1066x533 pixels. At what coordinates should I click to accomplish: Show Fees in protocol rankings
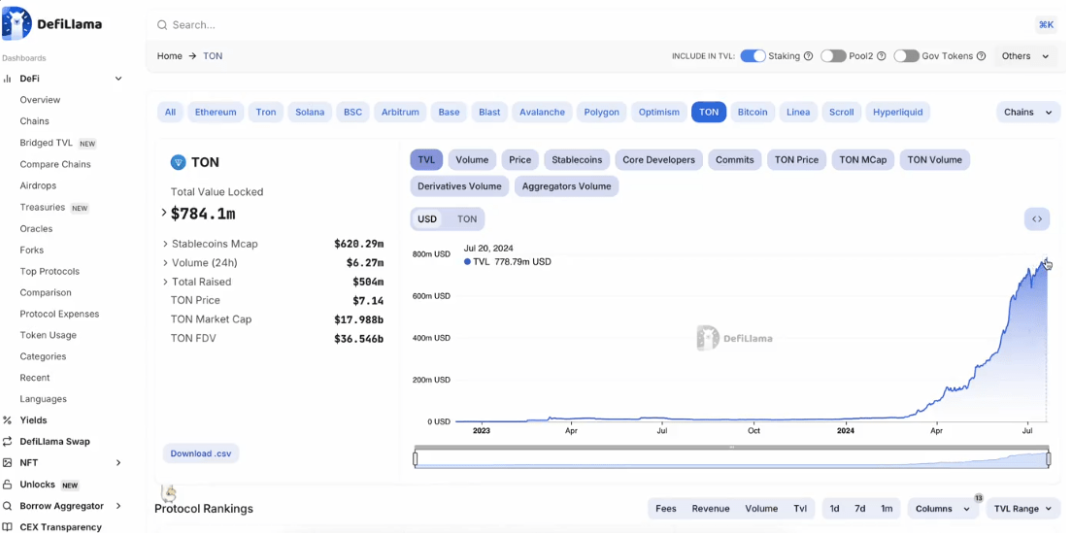pos(666,509)
